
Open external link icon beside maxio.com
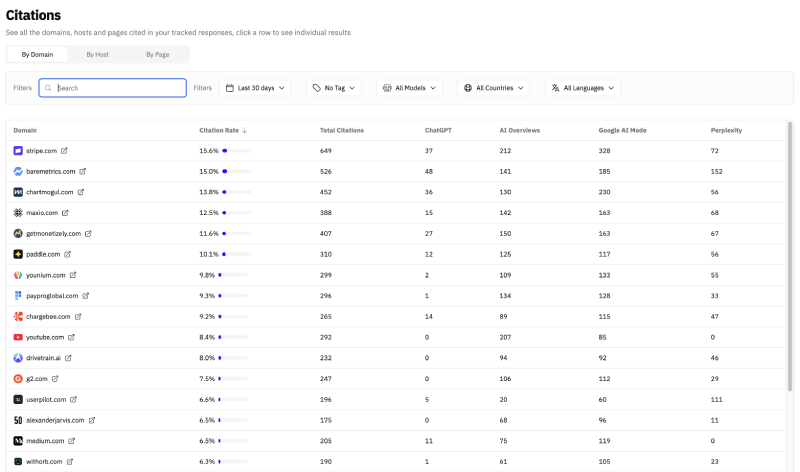click(65, 213)
